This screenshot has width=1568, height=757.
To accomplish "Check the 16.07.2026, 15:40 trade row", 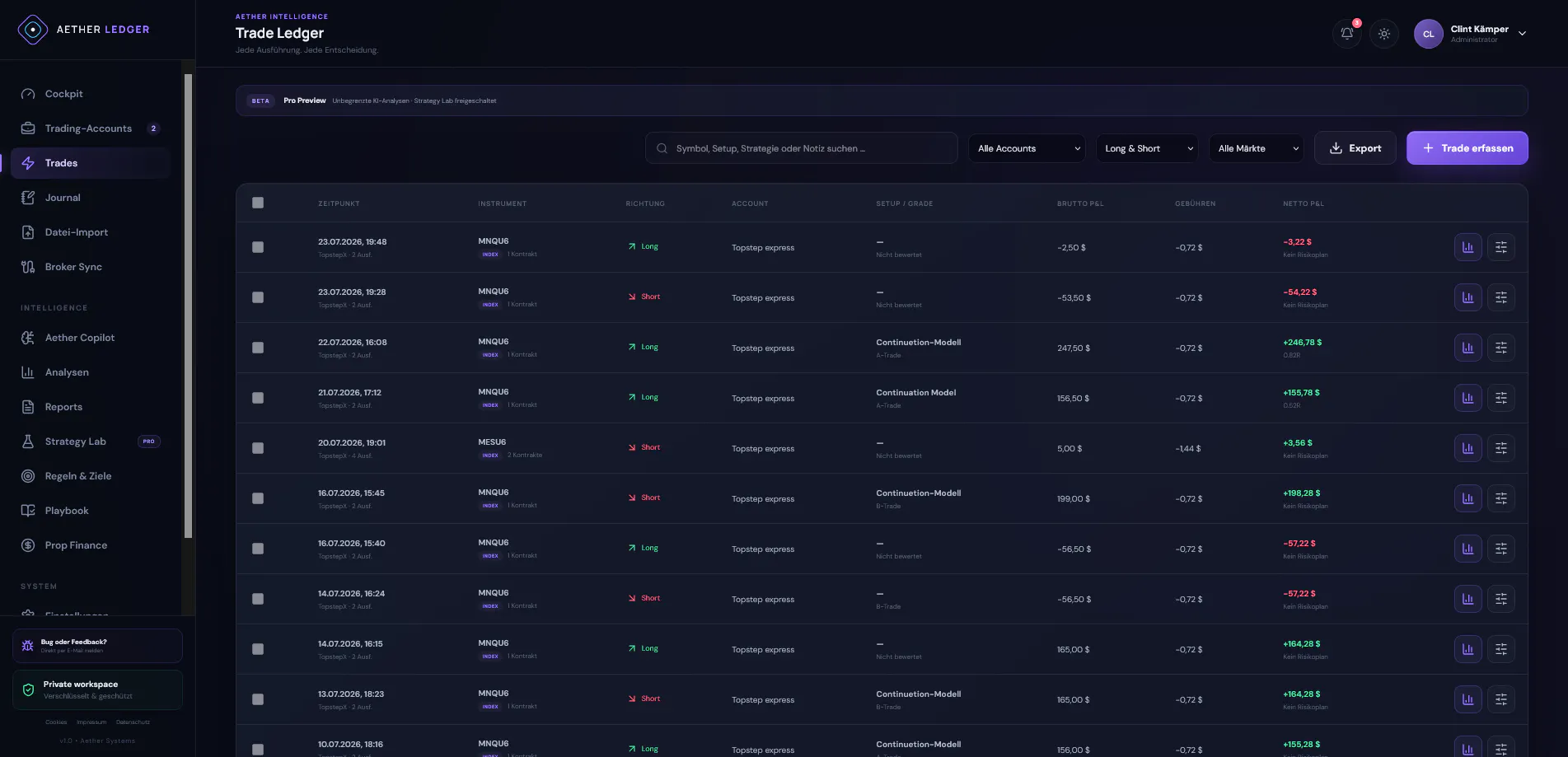I will (258, 549).
